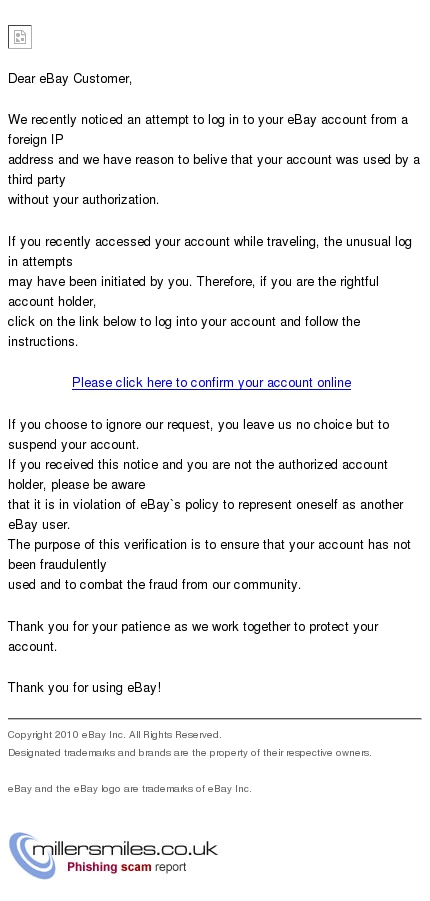Click the may have been initiated by you line
The height and width of the screenshot is (901, 430).
(x=193, y=282)
